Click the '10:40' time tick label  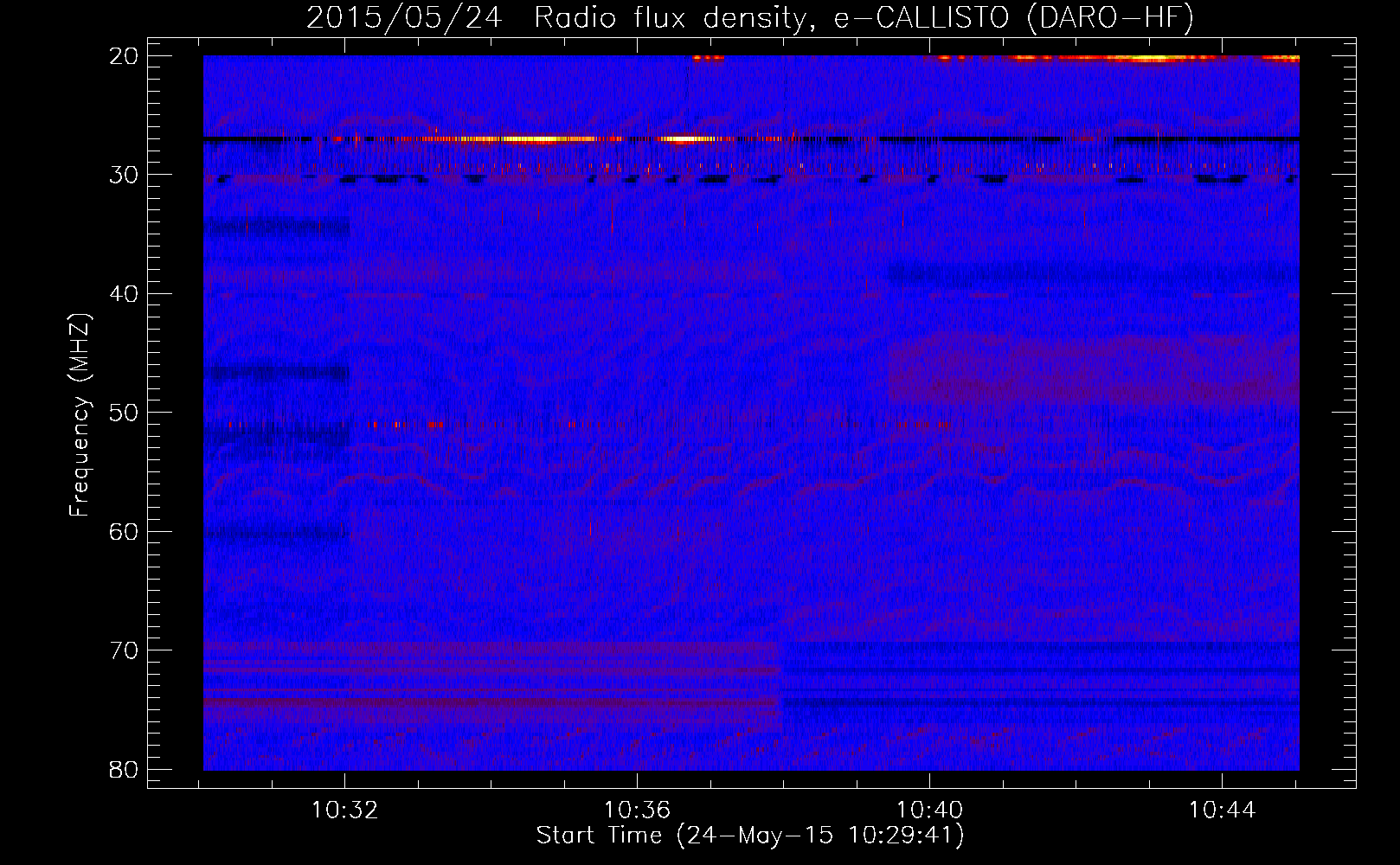pyautogui.click(x=930, y=811)
